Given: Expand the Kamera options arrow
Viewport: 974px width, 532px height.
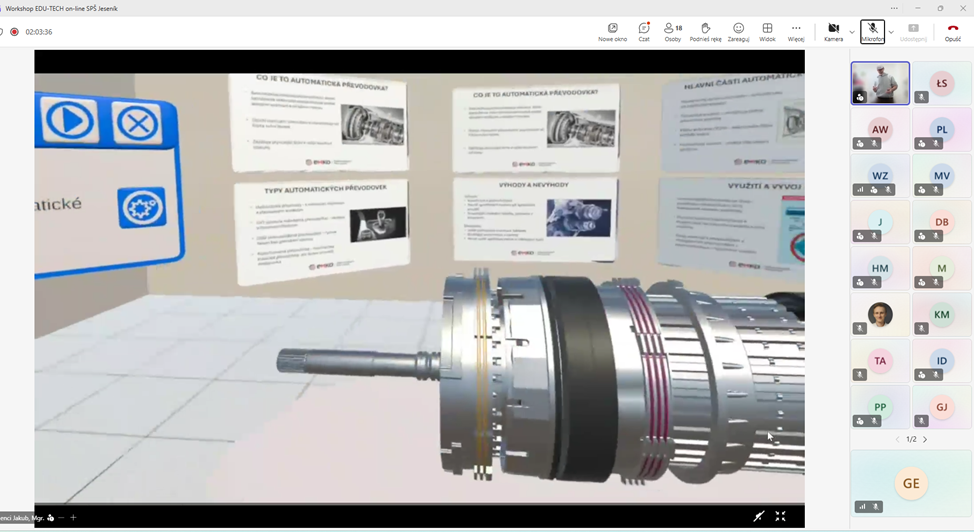Looking at the screenshot, I should [852, 31].
